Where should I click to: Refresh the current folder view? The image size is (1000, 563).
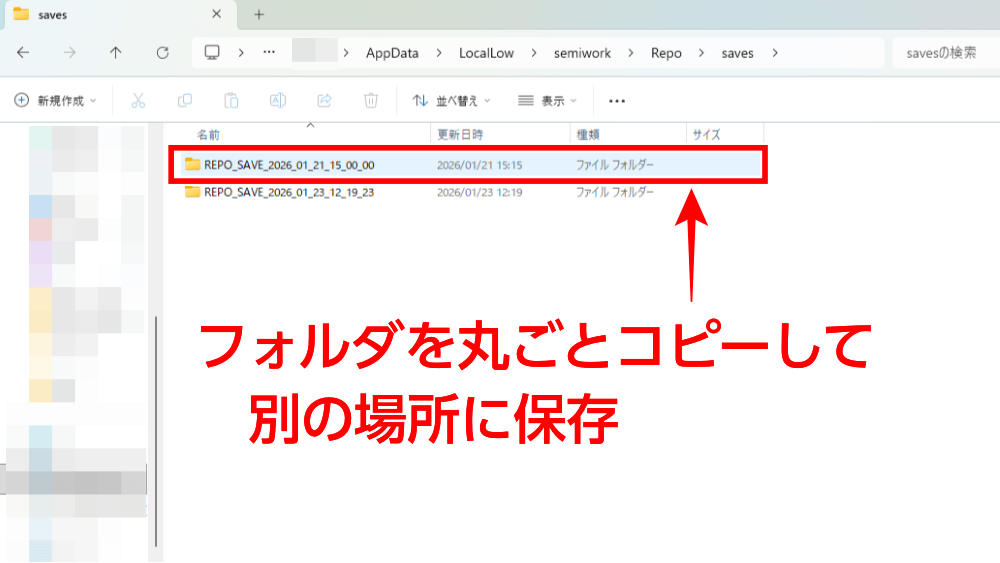point(162,53)
